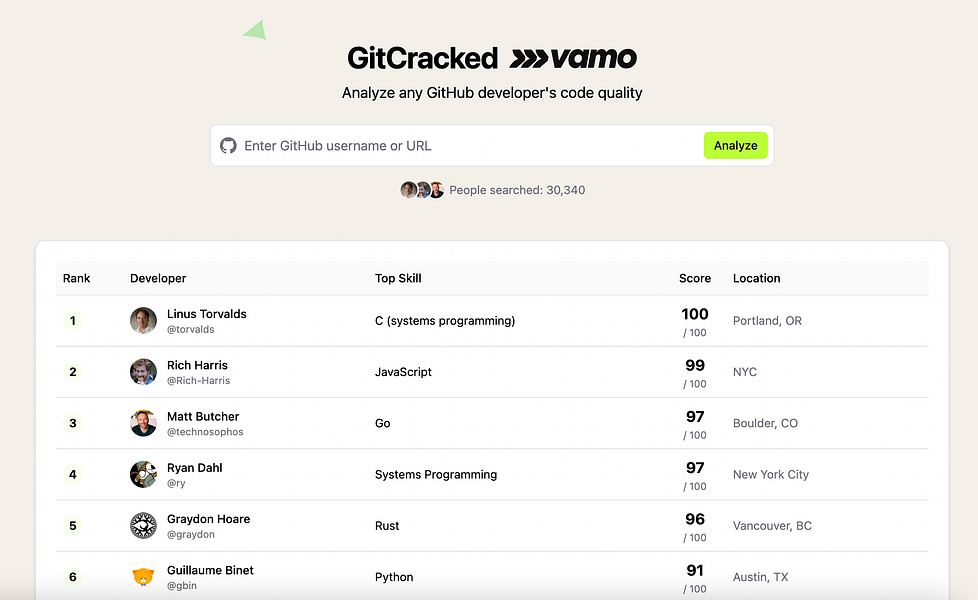This screenshot has height=600, width=978.
Task: Click Guillaume Binet's fox avatar
Action: pyautogui.click(x=143, y=577)
